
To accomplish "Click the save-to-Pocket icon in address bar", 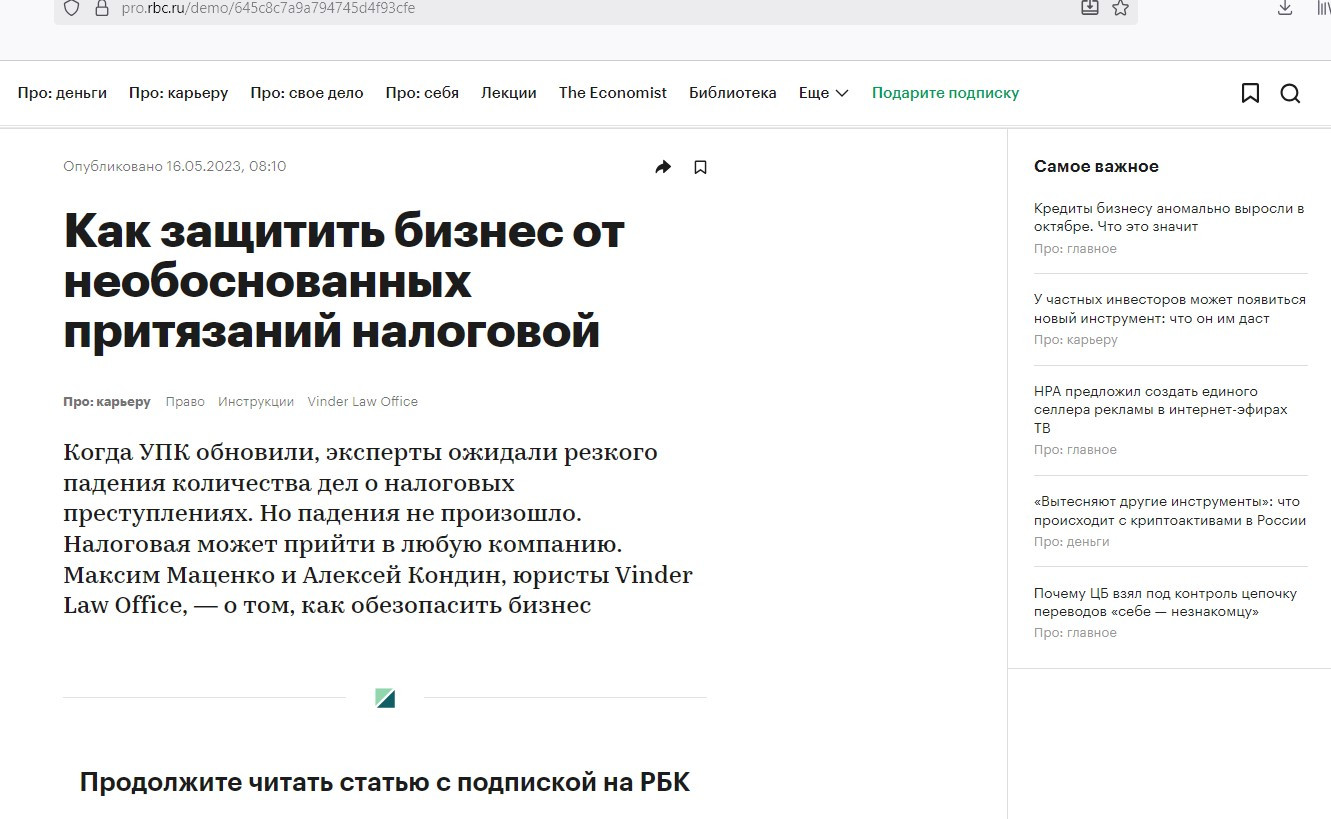I will tap(1090, 8).
